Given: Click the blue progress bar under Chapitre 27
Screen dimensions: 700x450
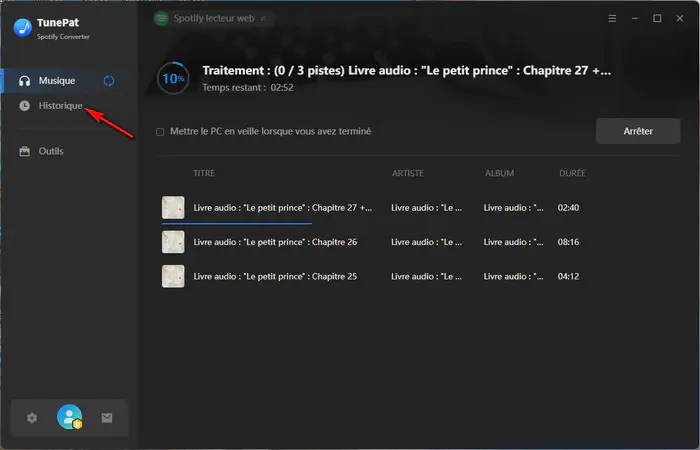Looking at the screenshot, I should coord(236,223).
